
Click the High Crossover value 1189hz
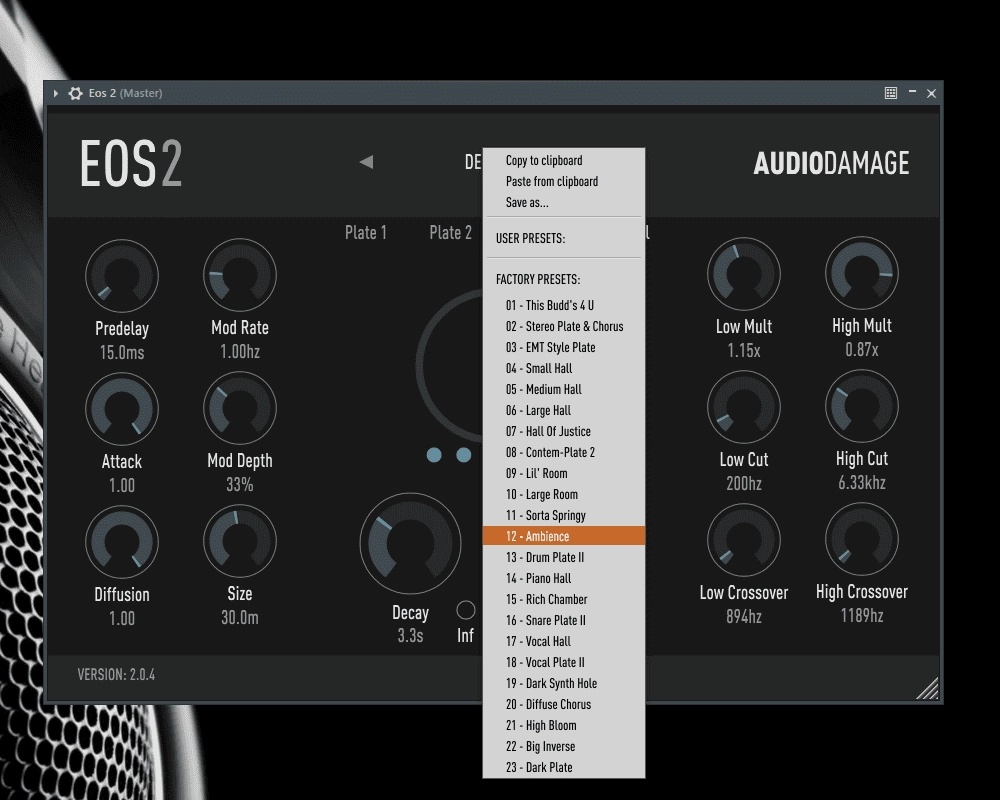(862, 615)
